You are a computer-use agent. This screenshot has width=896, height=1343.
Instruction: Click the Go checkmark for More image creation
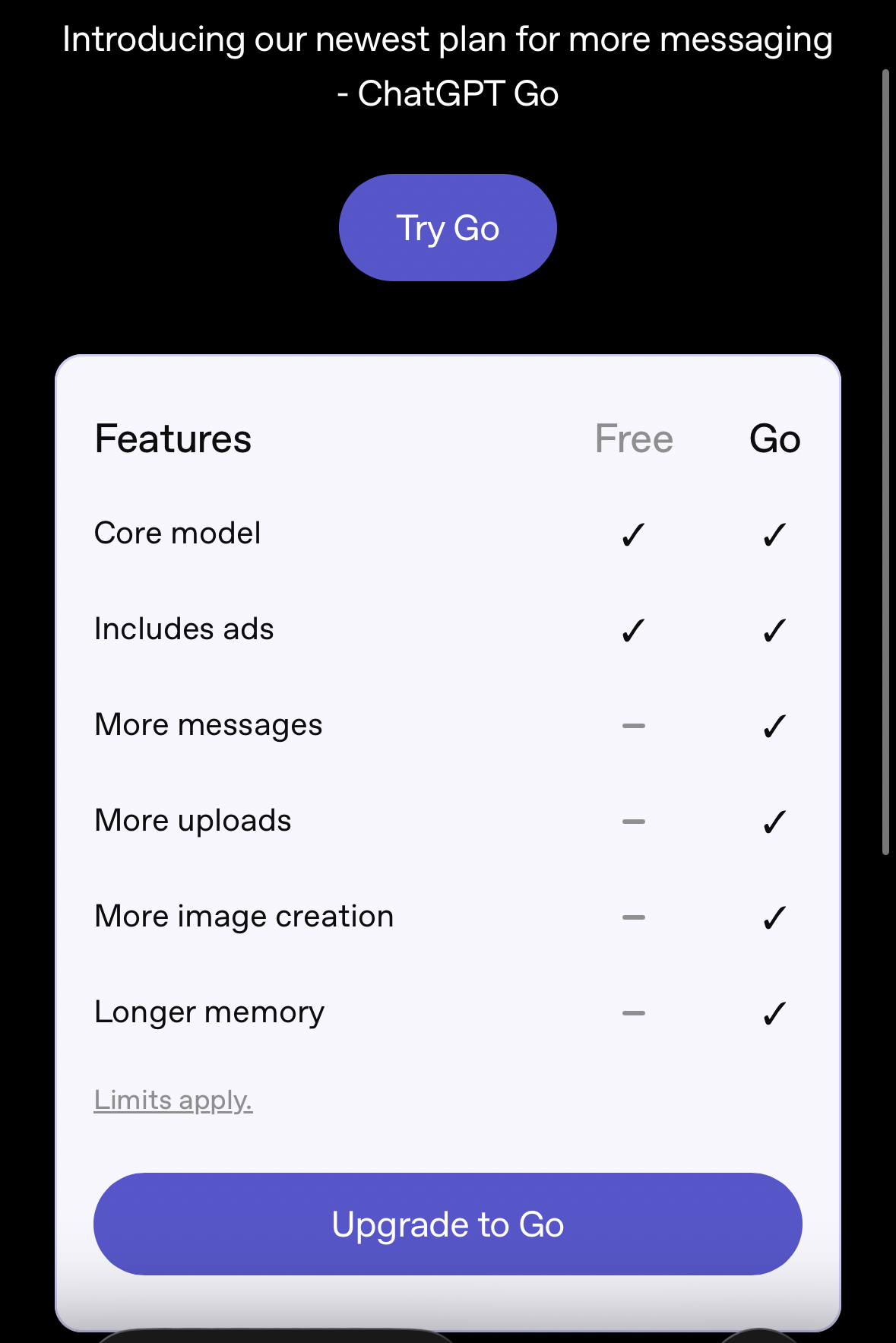[x=774, y=918]
